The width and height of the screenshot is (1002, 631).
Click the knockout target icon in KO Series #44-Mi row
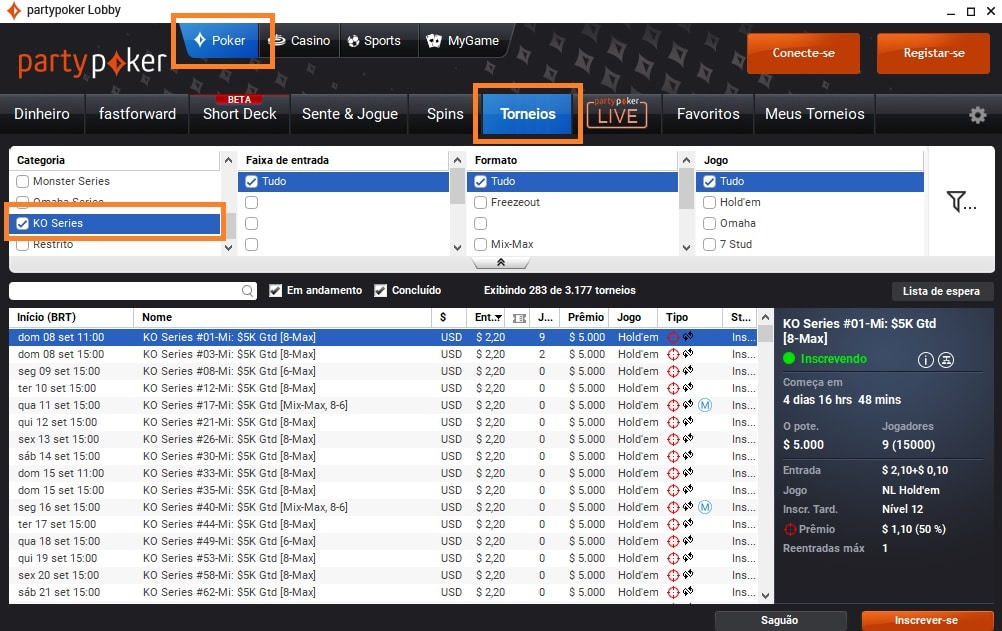tap(673, 524)
